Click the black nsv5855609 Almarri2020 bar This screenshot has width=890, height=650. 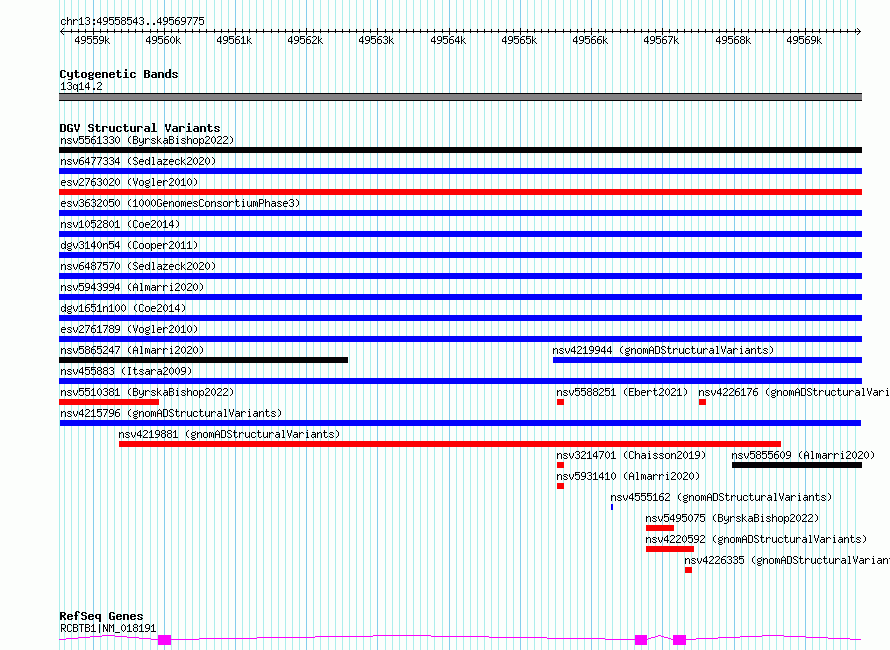[x=797, y=465]
